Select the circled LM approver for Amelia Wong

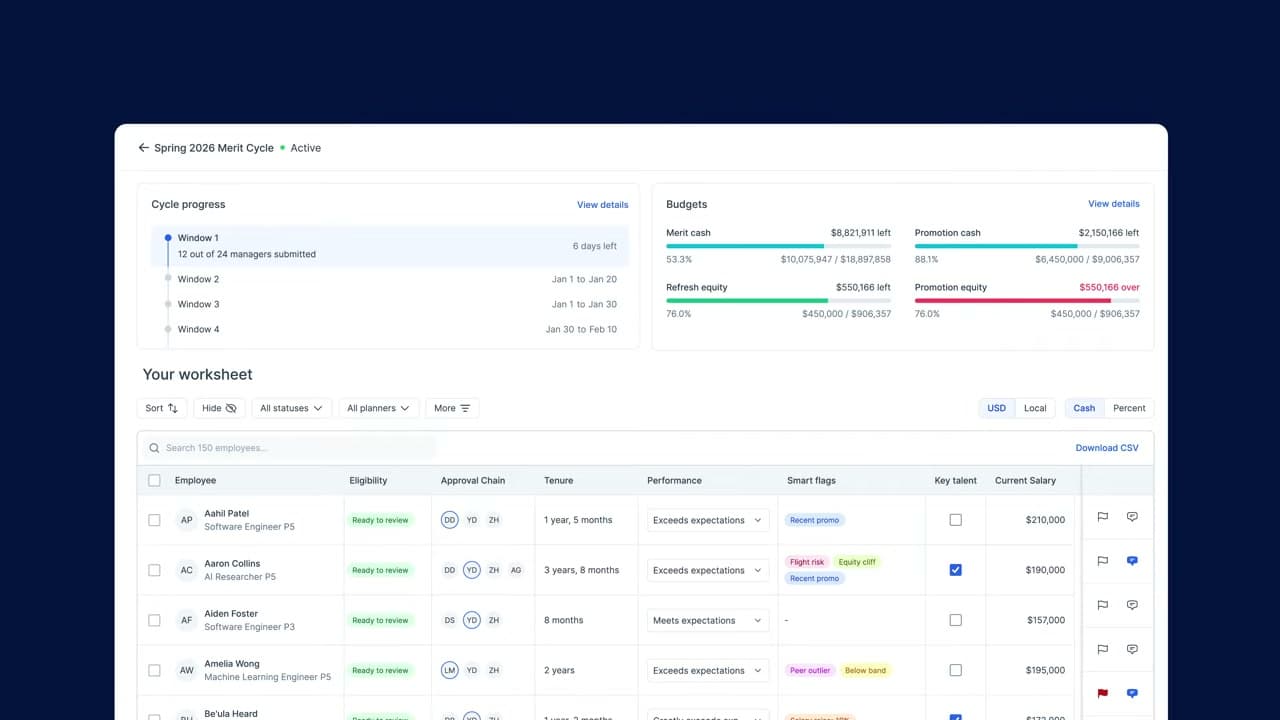(x=450, y=670)
